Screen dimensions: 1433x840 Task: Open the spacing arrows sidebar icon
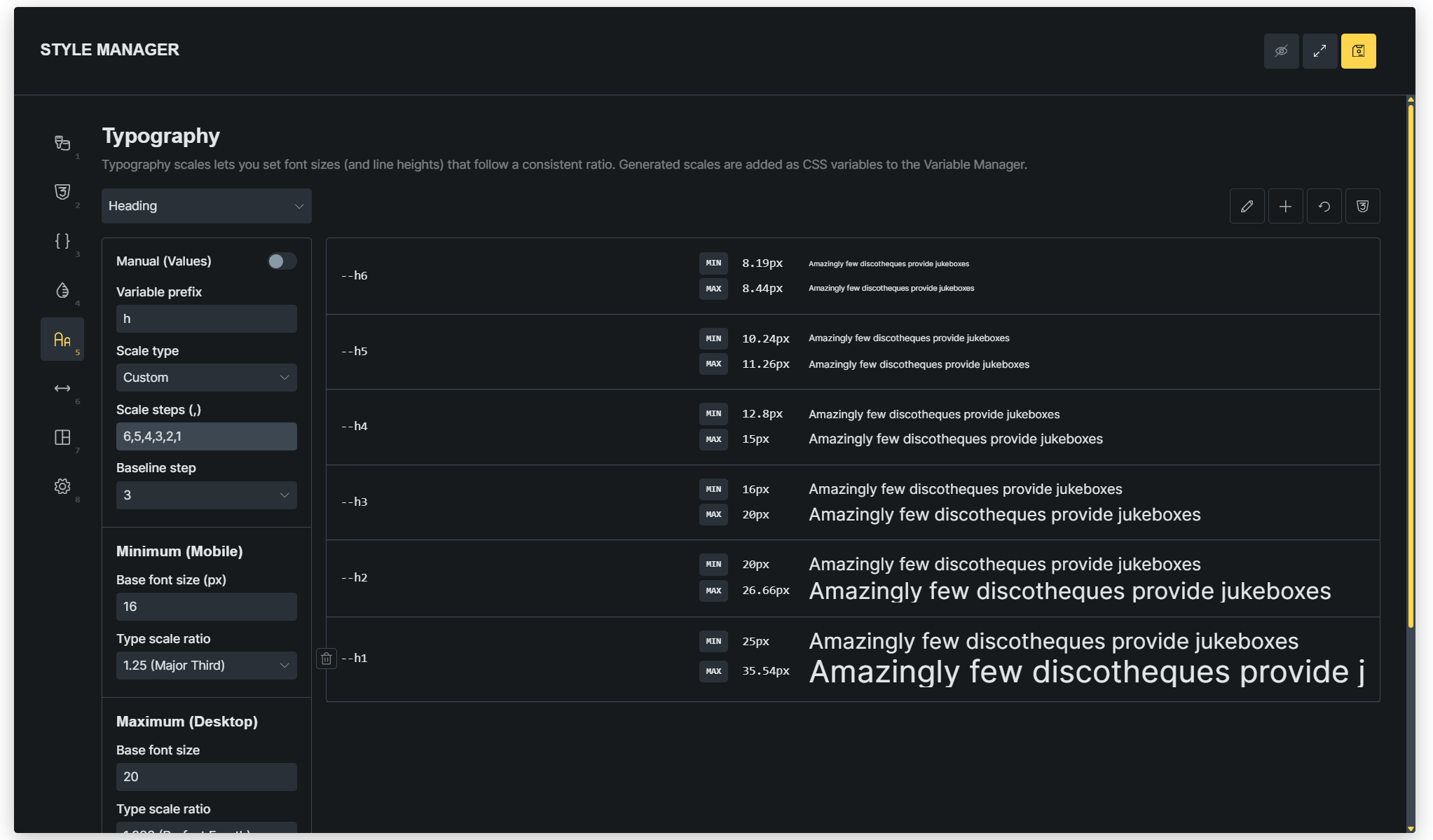pyautogui.click(x=62, y=388)
